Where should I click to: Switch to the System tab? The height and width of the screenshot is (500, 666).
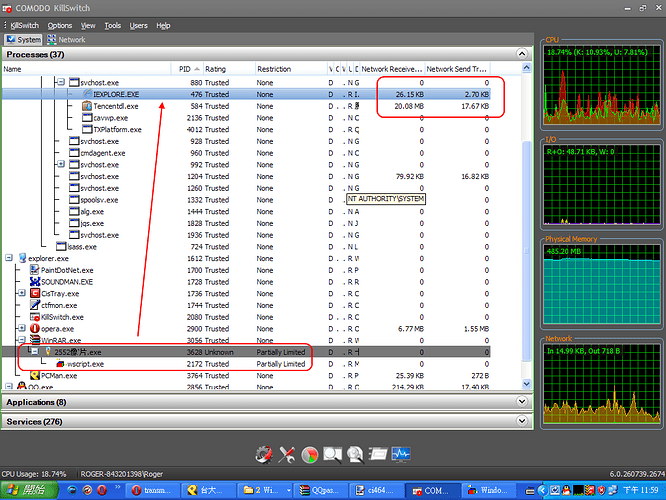click(x=23, y=40)
